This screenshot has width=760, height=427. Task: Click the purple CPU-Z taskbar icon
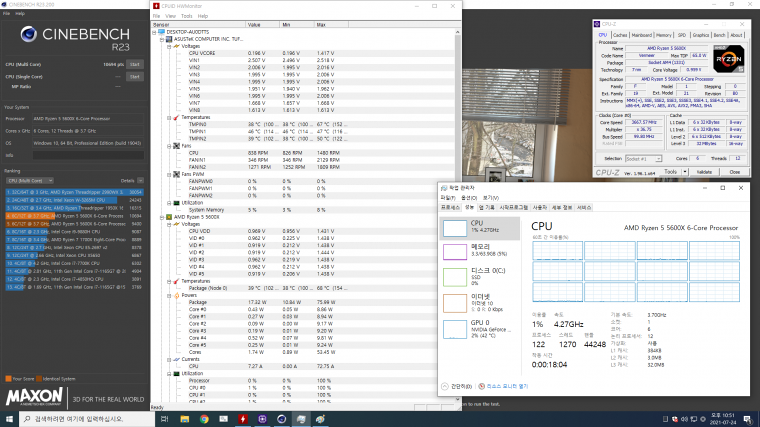[262, 419]
